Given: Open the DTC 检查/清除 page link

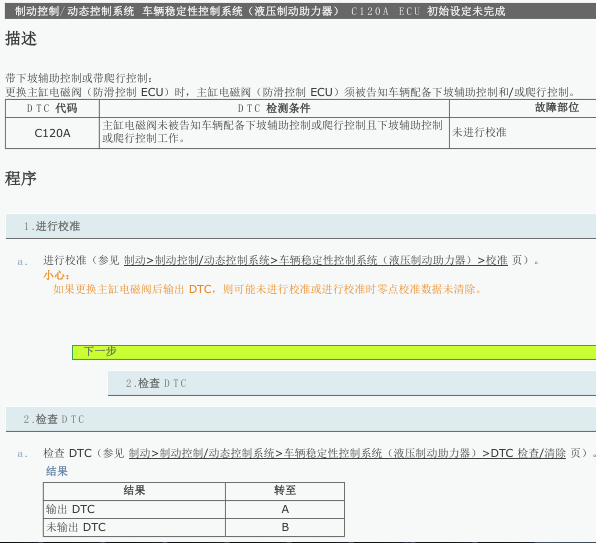Looking at the screenshot, I should 347,453.
